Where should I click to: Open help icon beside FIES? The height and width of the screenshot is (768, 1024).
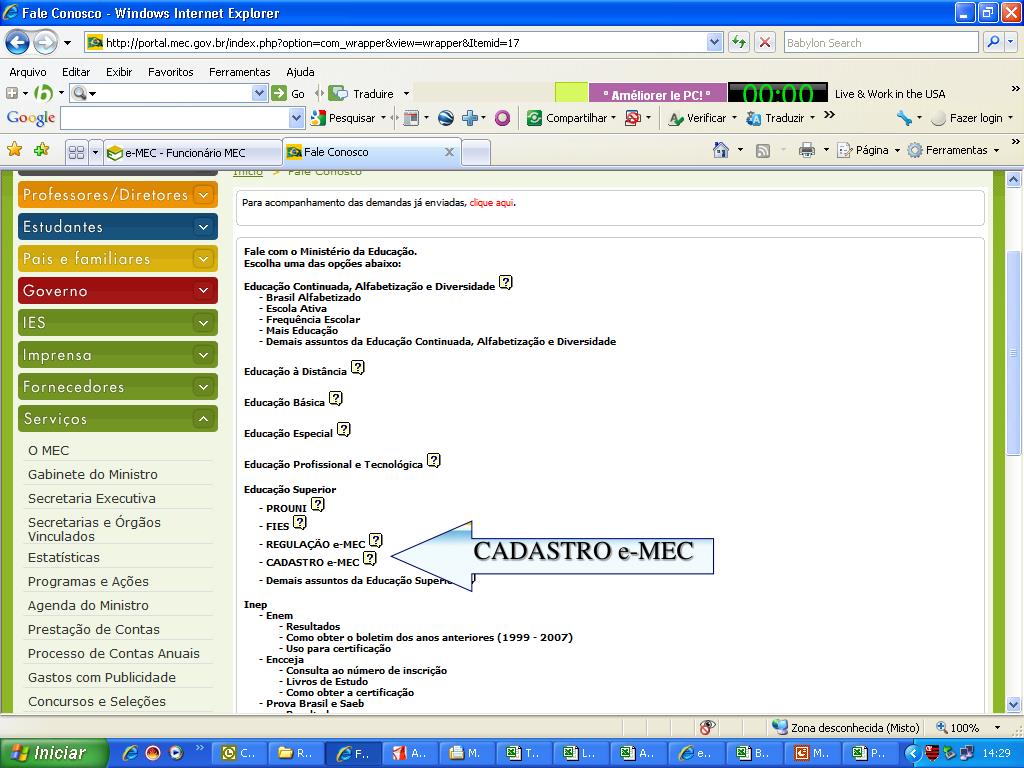point(300,522)
